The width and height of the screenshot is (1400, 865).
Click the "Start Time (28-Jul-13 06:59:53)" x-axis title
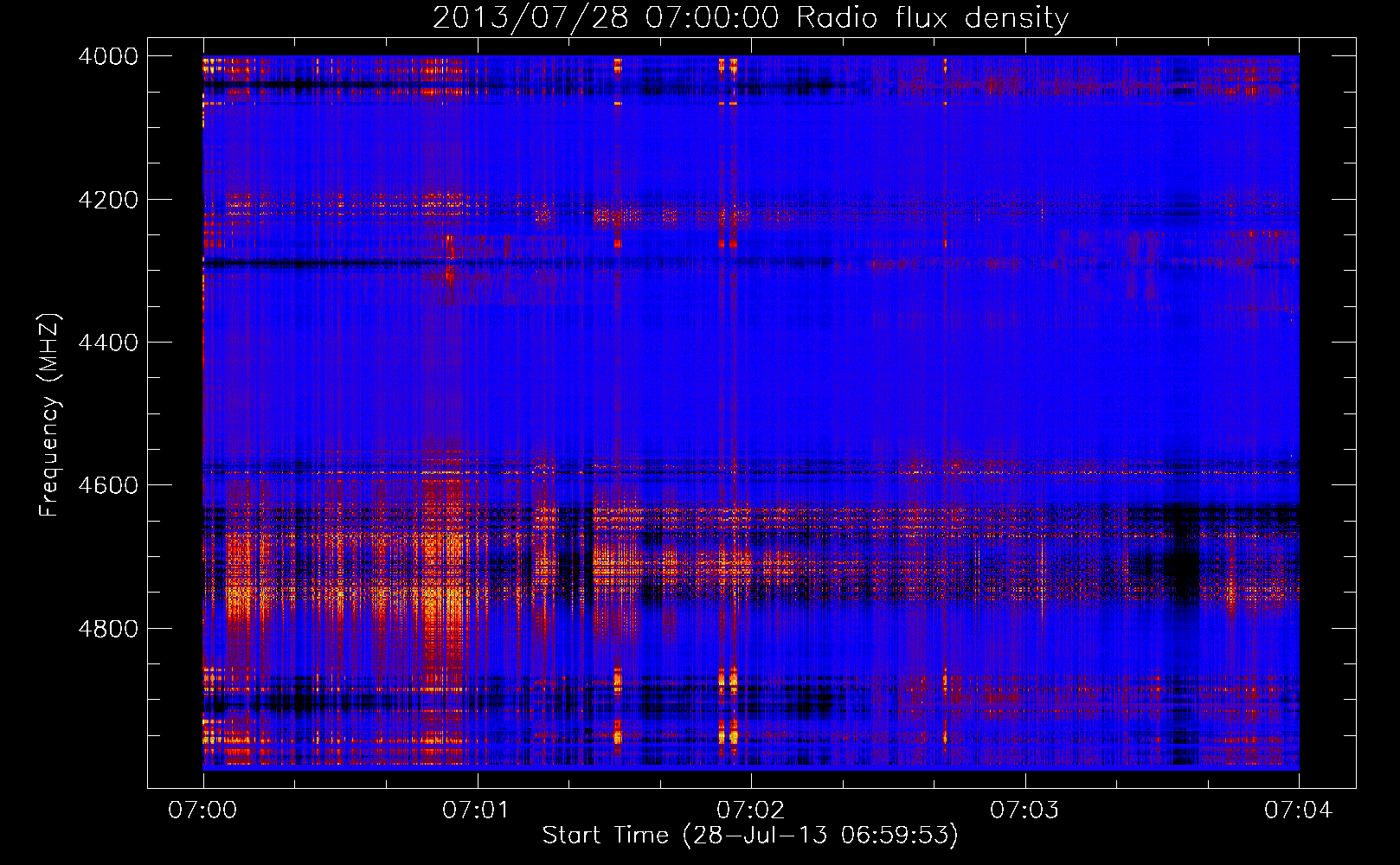tap(750, 836)
